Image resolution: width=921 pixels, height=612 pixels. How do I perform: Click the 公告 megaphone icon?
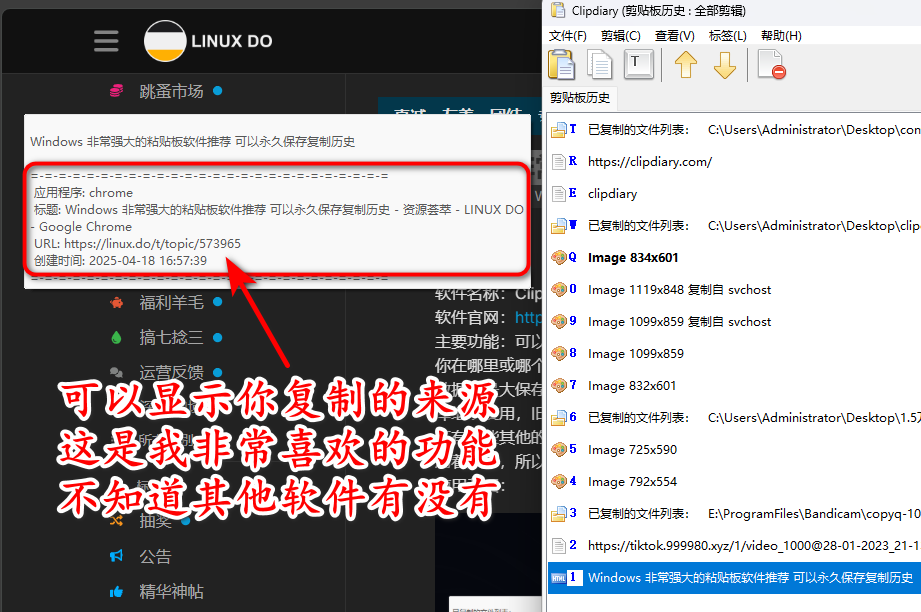click(x=116, y=556)
